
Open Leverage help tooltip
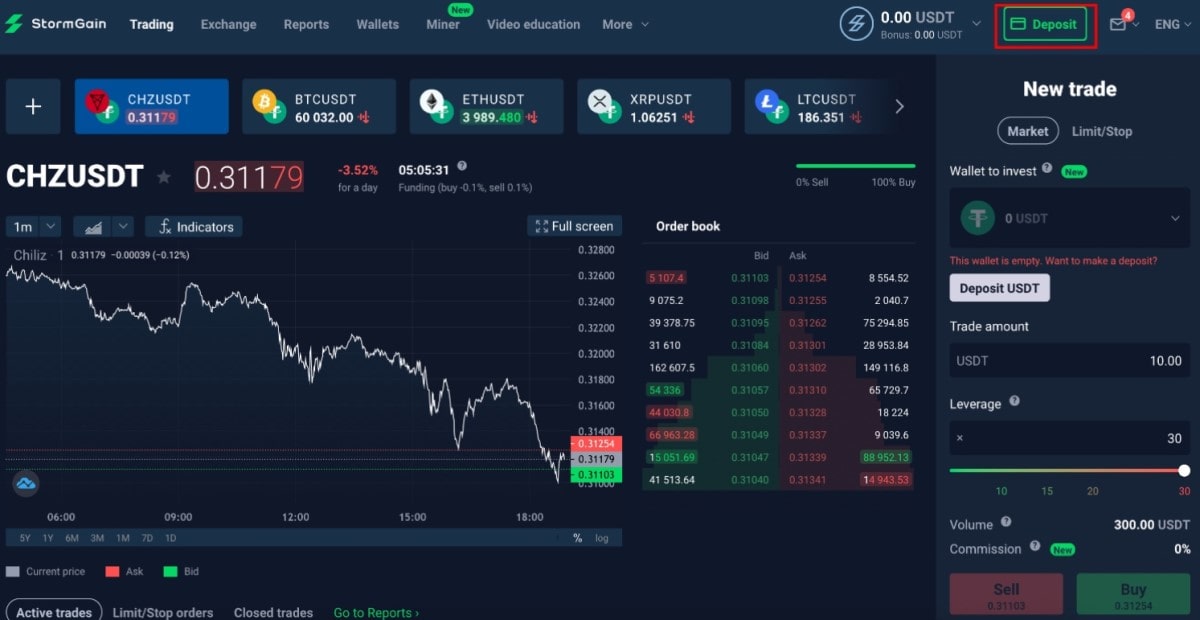pos(1014,401)
